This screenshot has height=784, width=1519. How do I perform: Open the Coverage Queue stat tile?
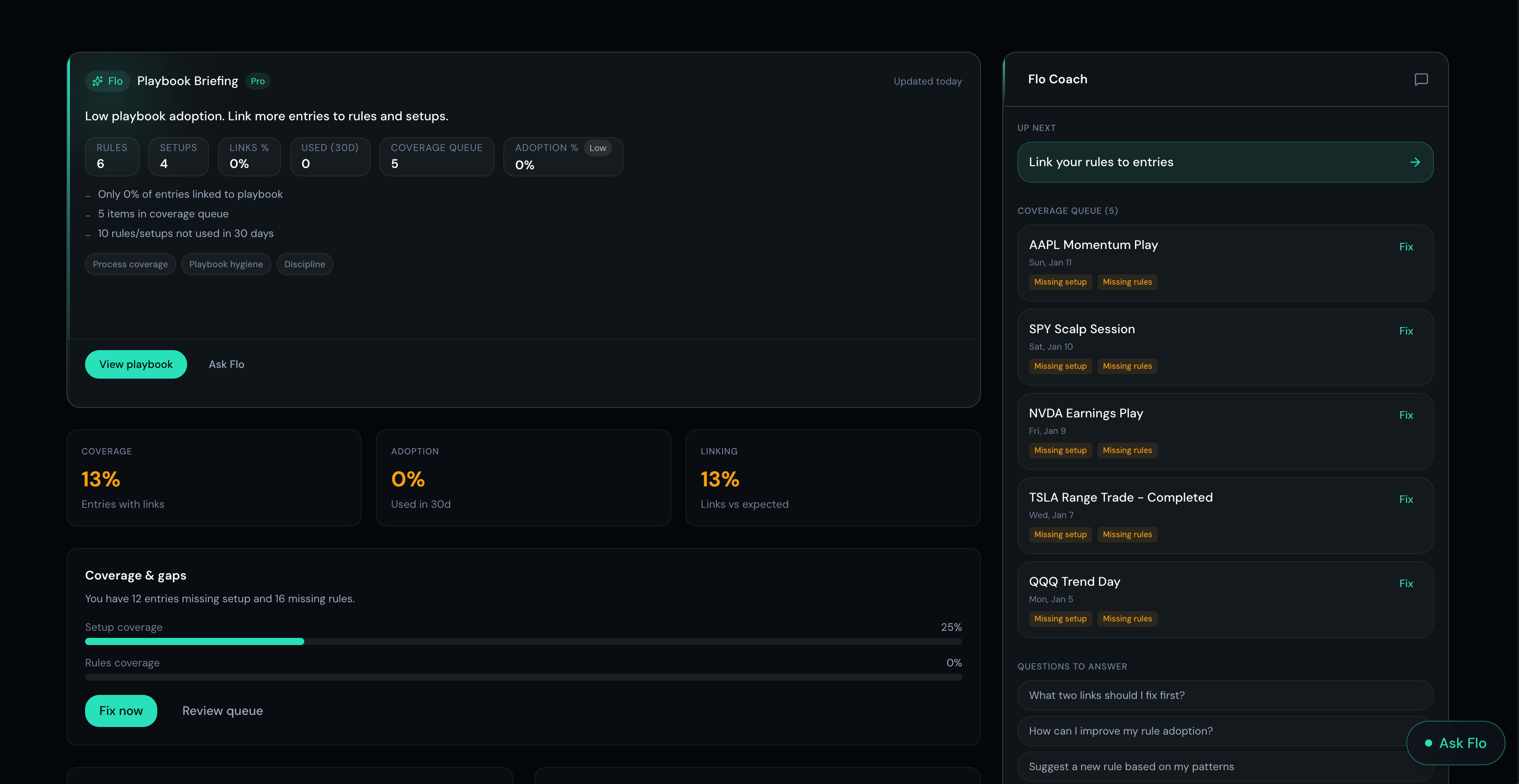coord(436,156)
